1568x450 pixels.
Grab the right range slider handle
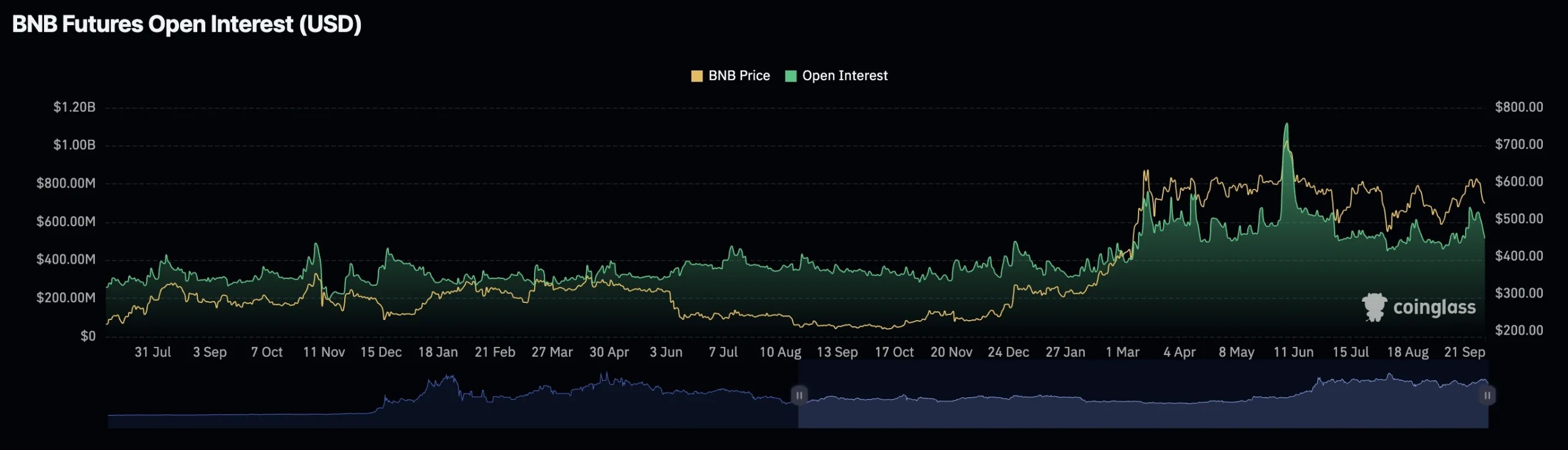1487,395
